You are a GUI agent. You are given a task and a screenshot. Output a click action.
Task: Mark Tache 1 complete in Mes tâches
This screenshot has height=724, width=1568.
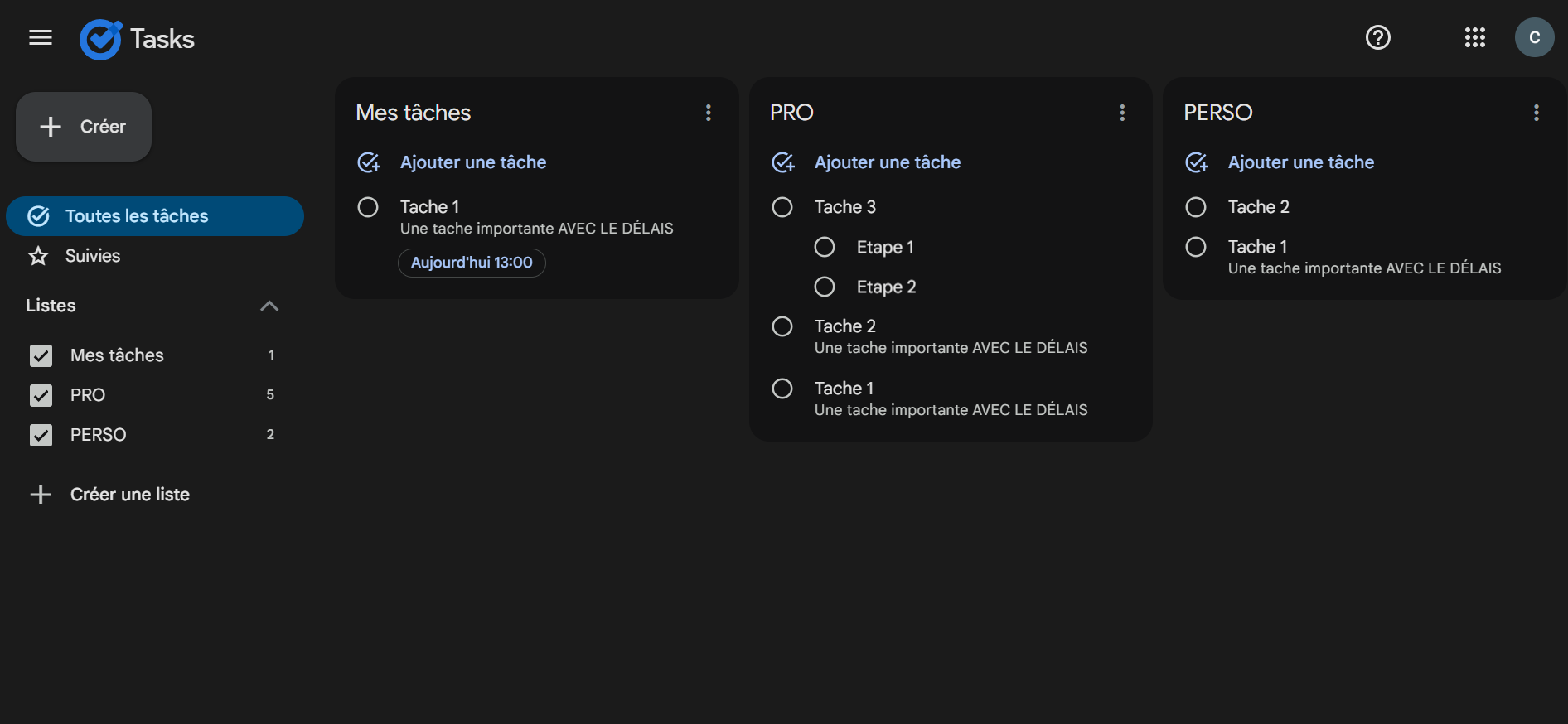(368, 207)
